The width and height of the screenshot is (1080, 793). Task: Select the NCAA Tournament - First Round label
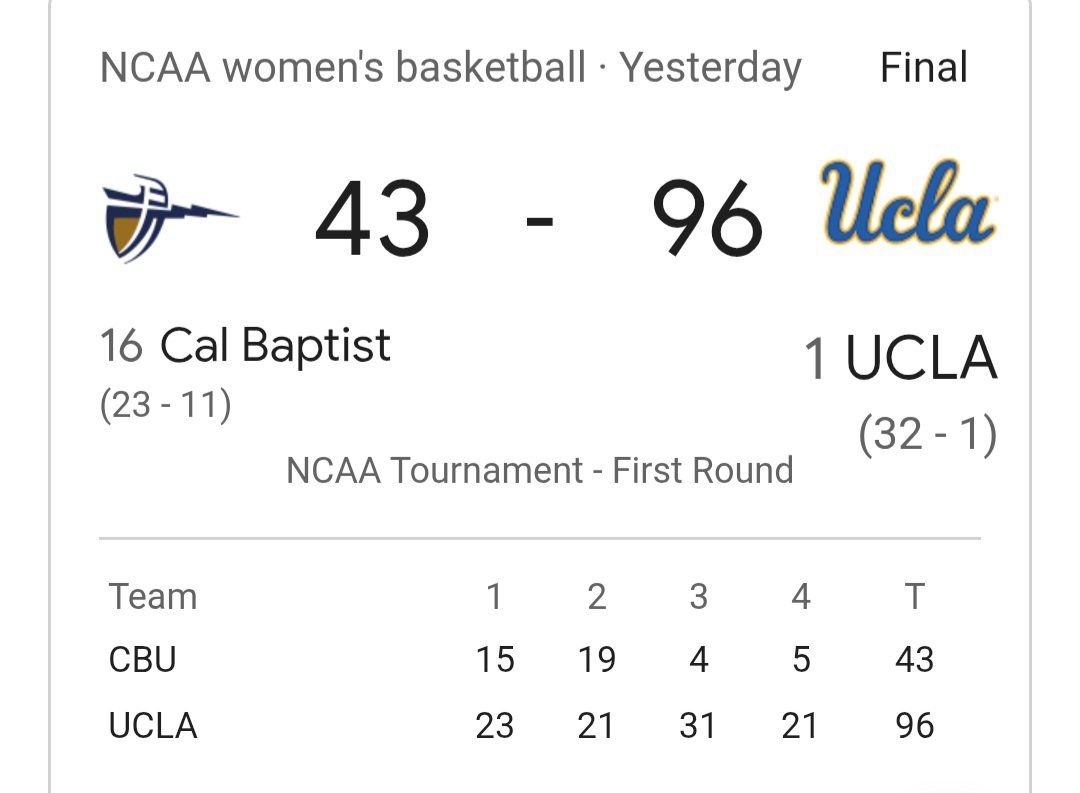pyautogui.click(x=540, y=470)
